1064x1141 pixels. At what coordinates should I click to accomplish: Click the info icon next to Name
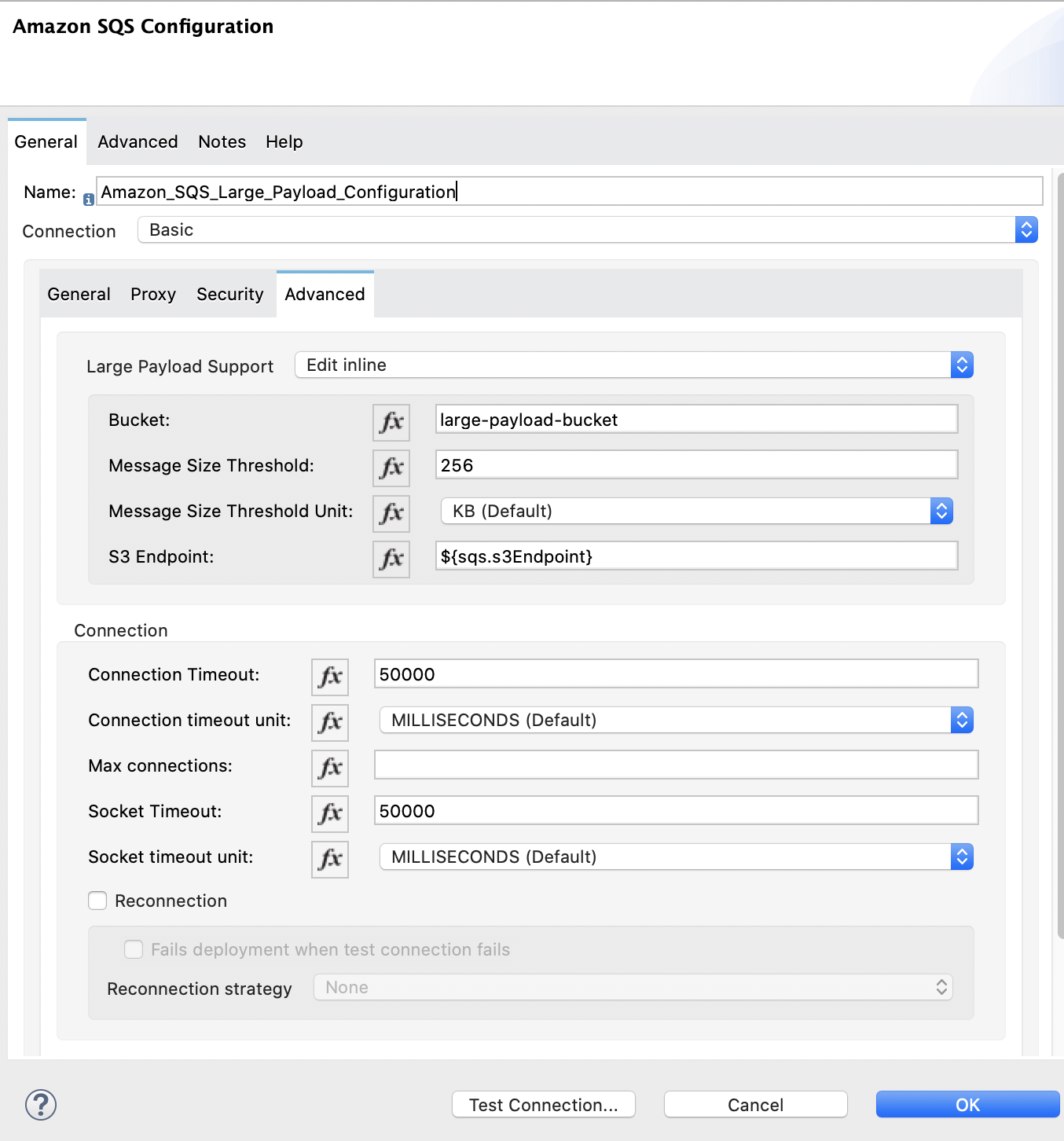[x=88, y=200]
